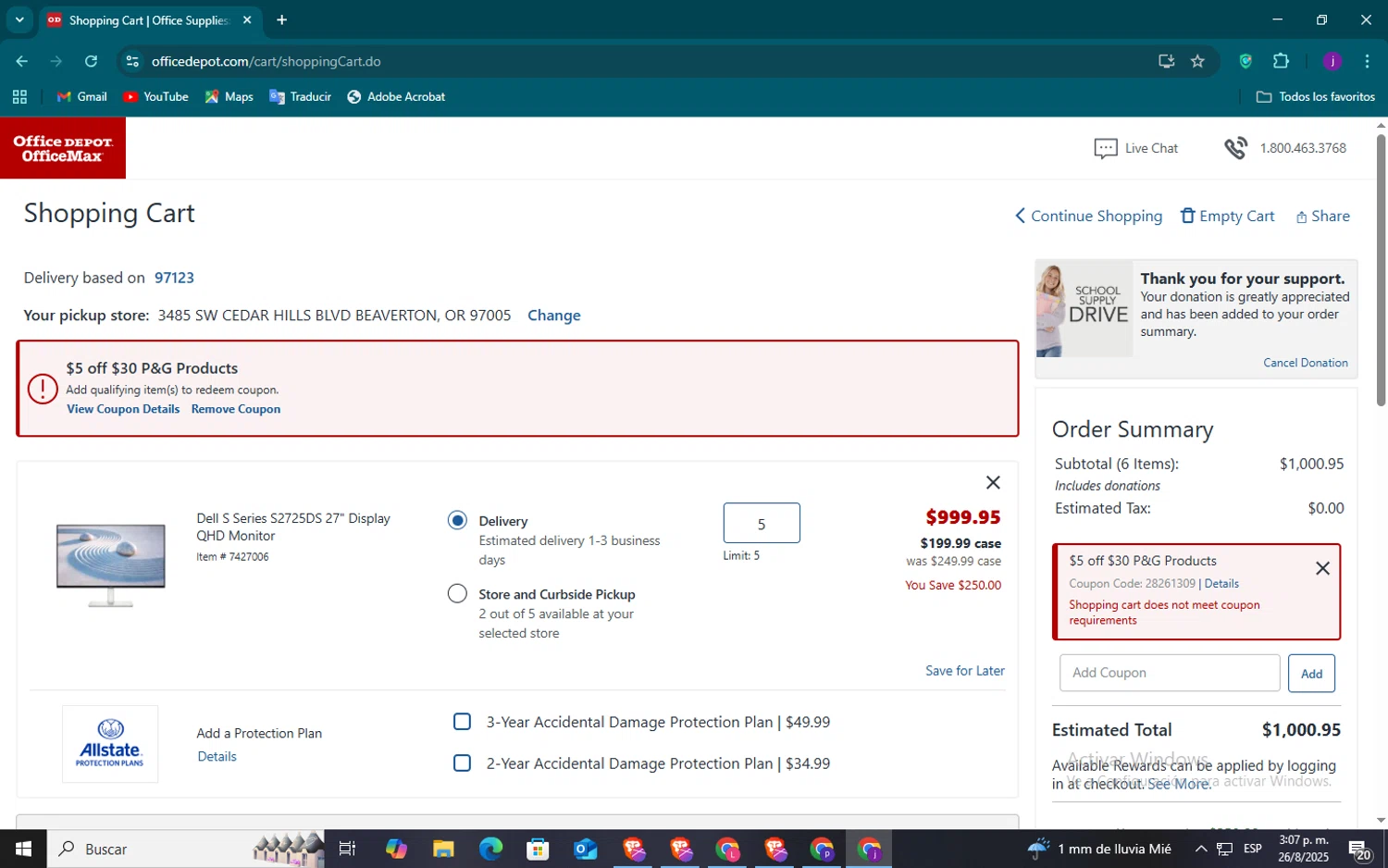1388x868 pixels.
Task: Open Maps bookmark
Action: coord(229,96)
